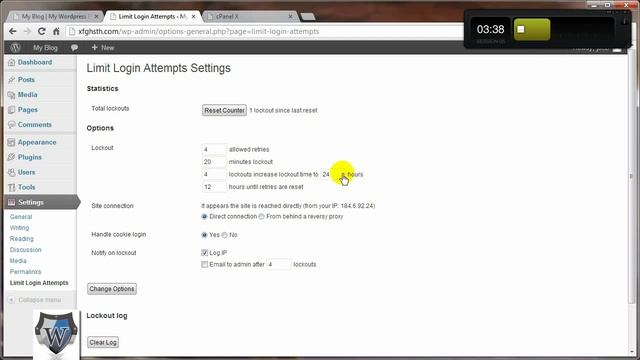
Task: Open WordPress logo menu in admin bar
Action: pyautogui.click(x=16, y=47)
